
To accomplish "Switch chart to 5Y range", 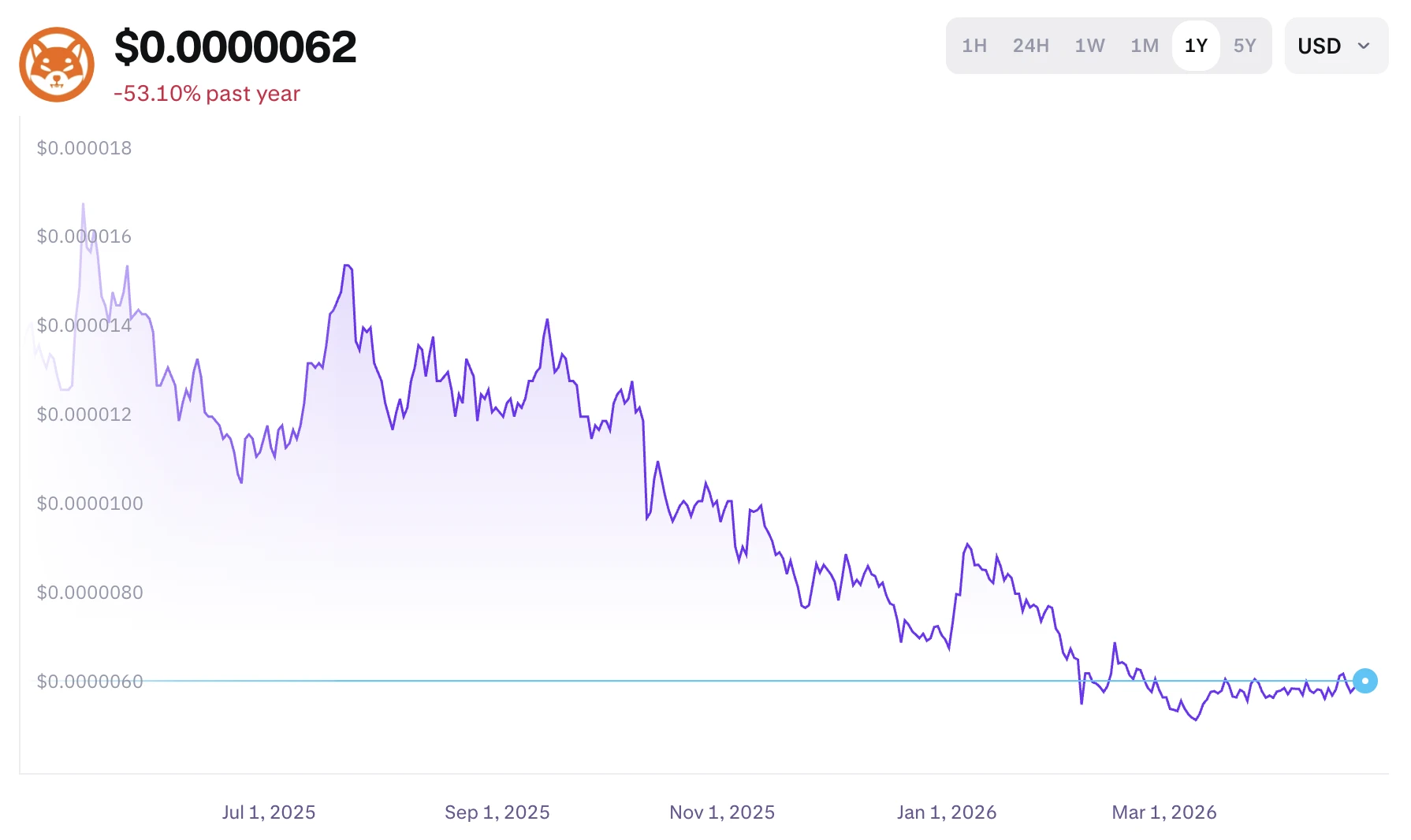I will click(x=1245, y=46).
